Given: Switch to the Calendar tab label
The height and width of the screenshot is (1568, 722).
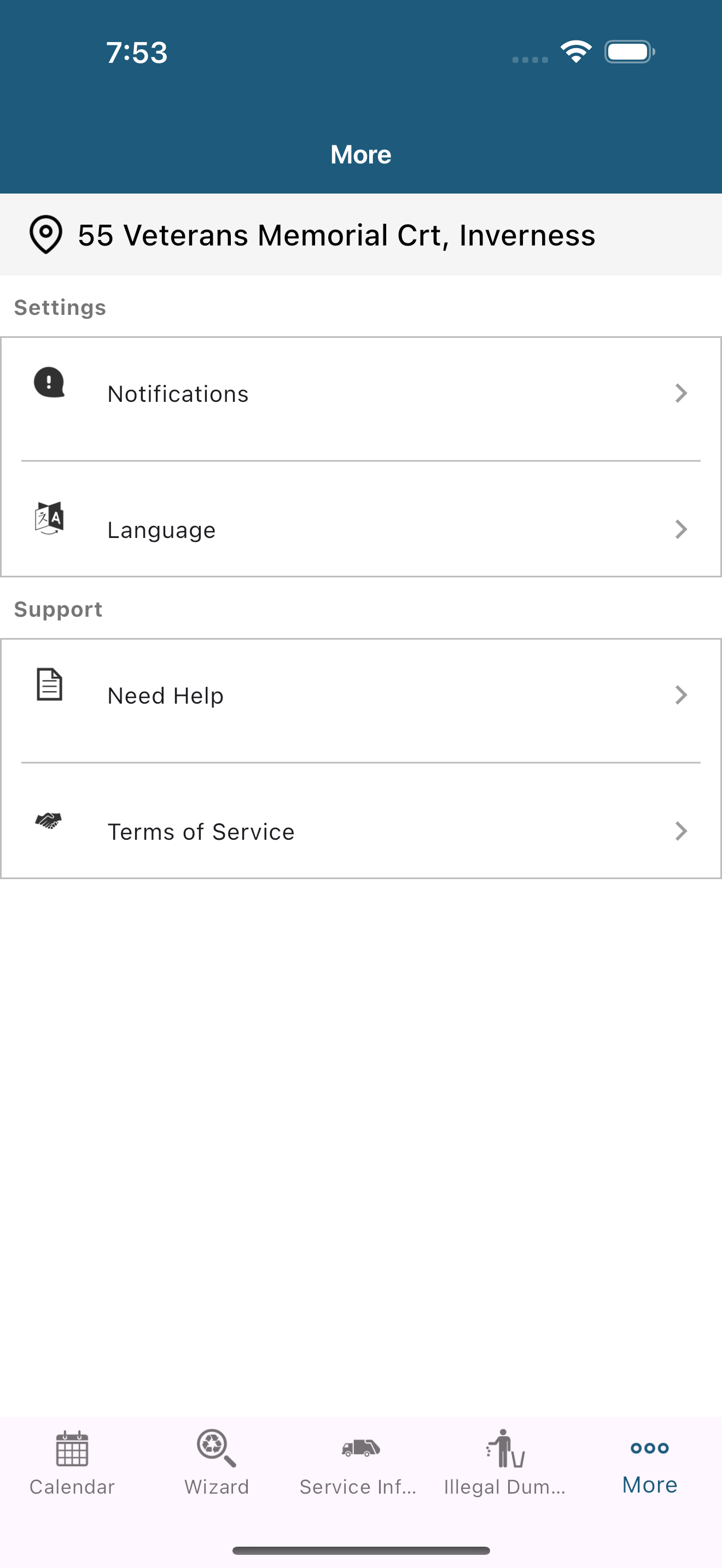Looking at the screenshot, I should (x=72, y=1487).
